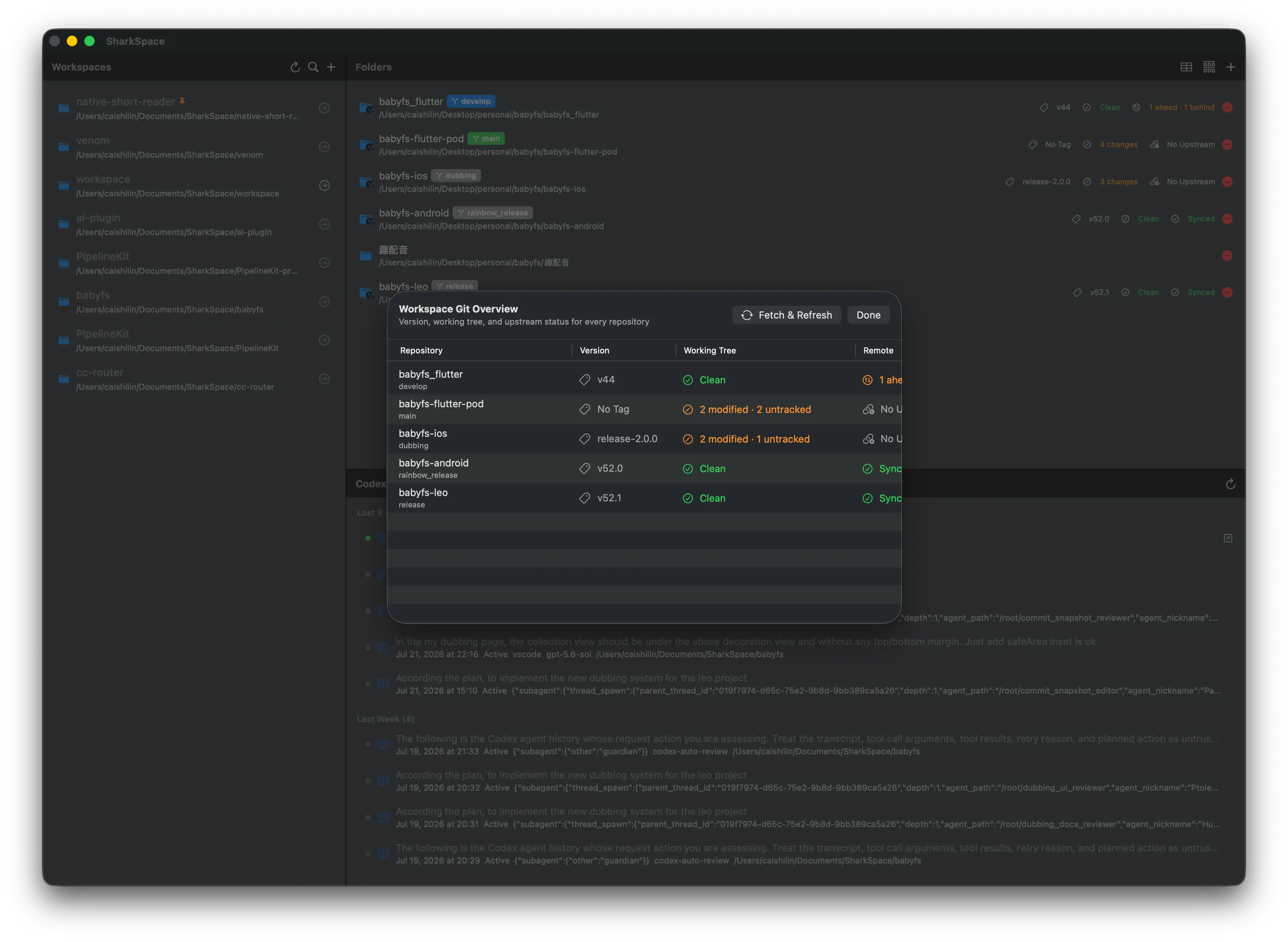Image resolution: width=1288 pixels, height=942 pixels.
Task: Select the cc-router workspace
Action: coord(194,379)
